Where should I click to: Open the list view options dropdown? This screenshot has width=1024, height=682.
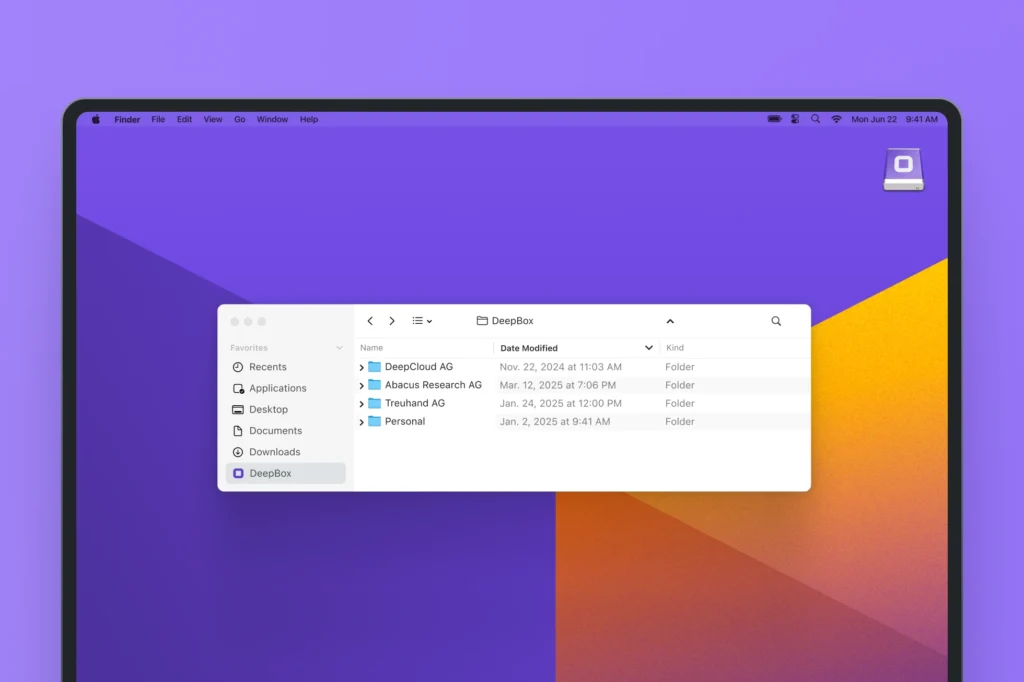point(422,321)
